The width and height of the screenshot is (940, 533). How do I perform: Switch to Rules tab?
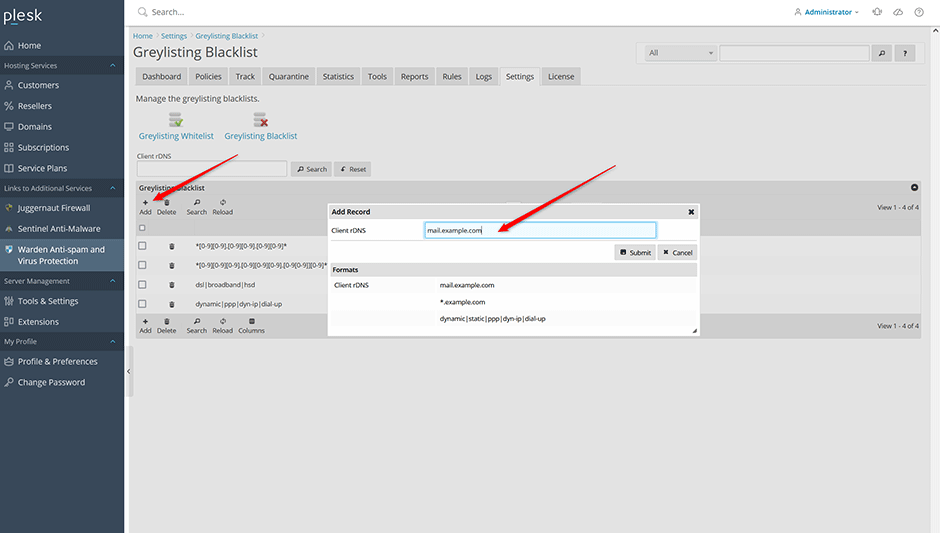pos(451,77)
